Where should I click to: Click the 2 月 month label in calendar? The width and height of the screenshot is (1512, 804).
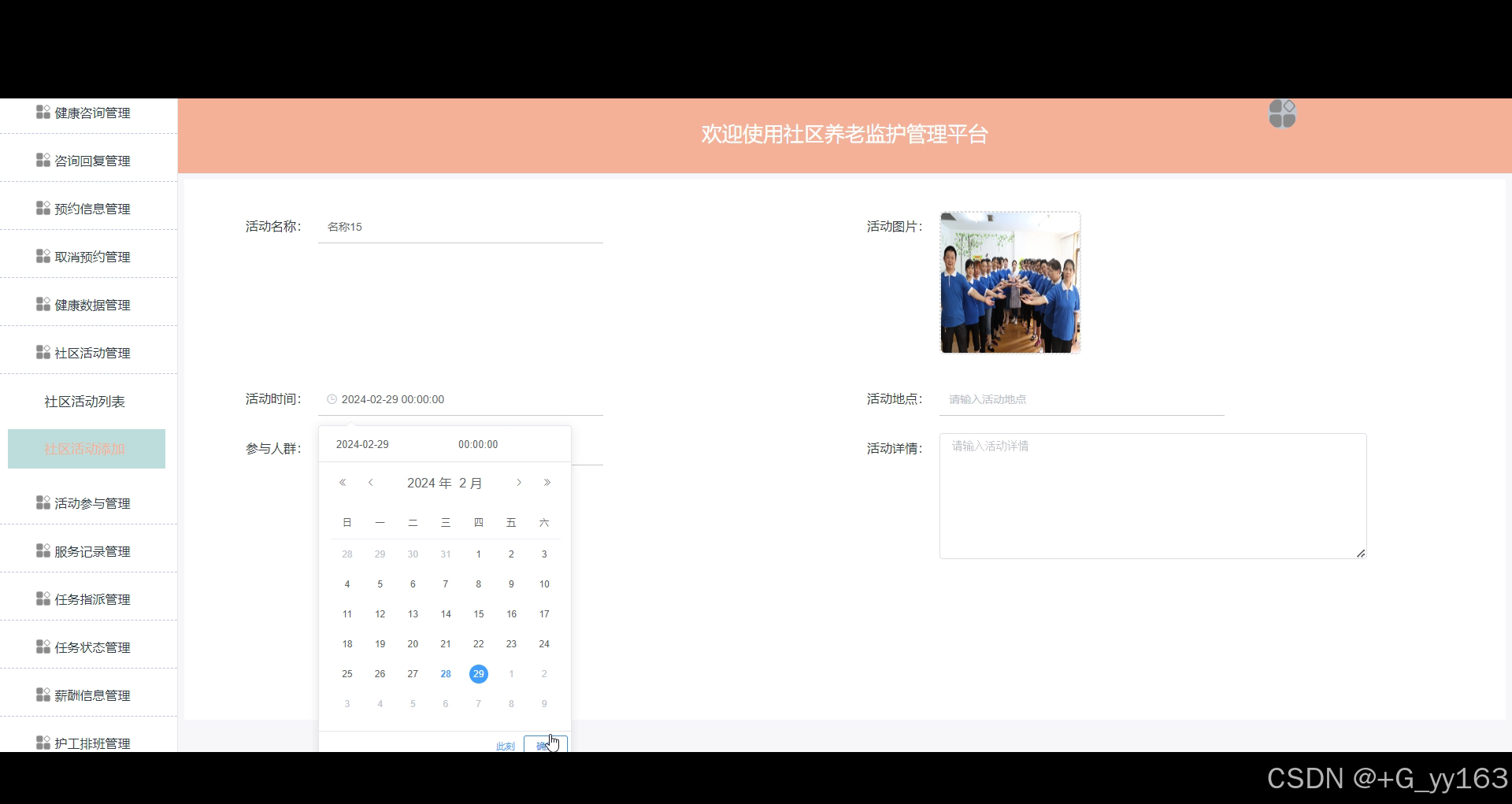point(471,483)
